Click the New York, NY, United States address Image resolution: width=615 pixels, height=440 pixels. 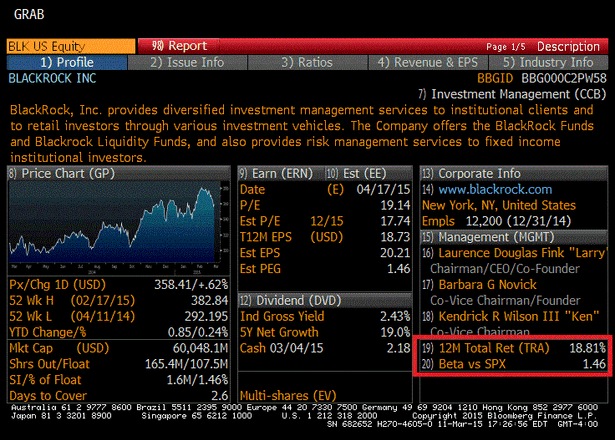coord(499,205)
